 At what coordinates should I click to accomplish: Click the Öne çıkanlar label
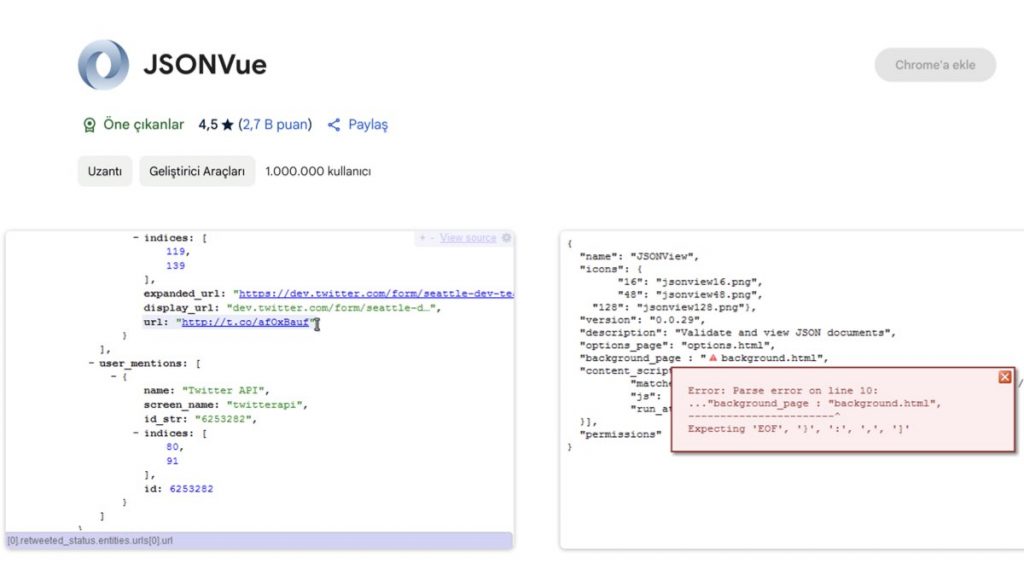pyautogui.click(x=144, y=125)
